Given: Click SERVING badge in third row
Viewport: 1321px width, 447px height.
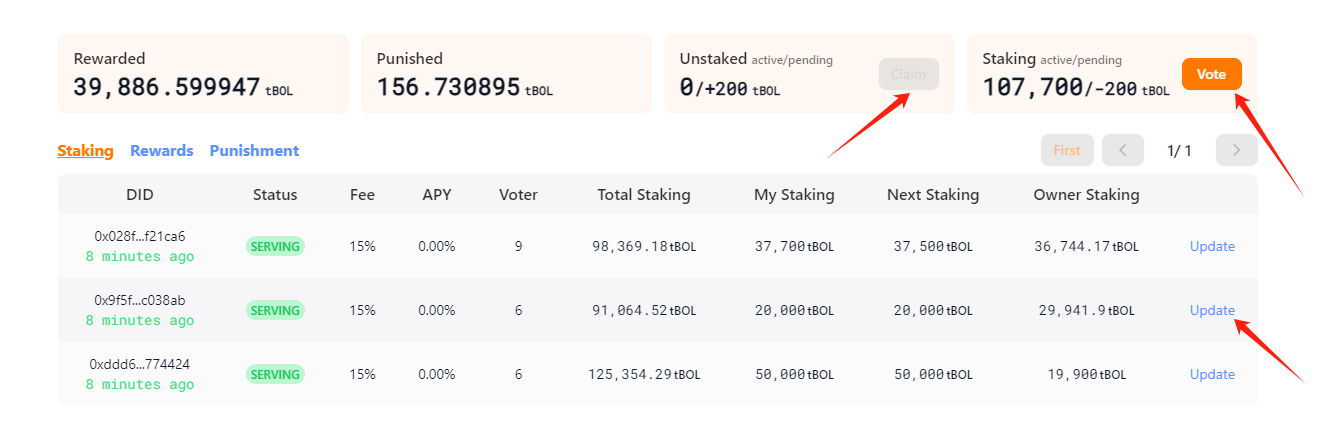Looking at the screenshot, I should point(275,374).
